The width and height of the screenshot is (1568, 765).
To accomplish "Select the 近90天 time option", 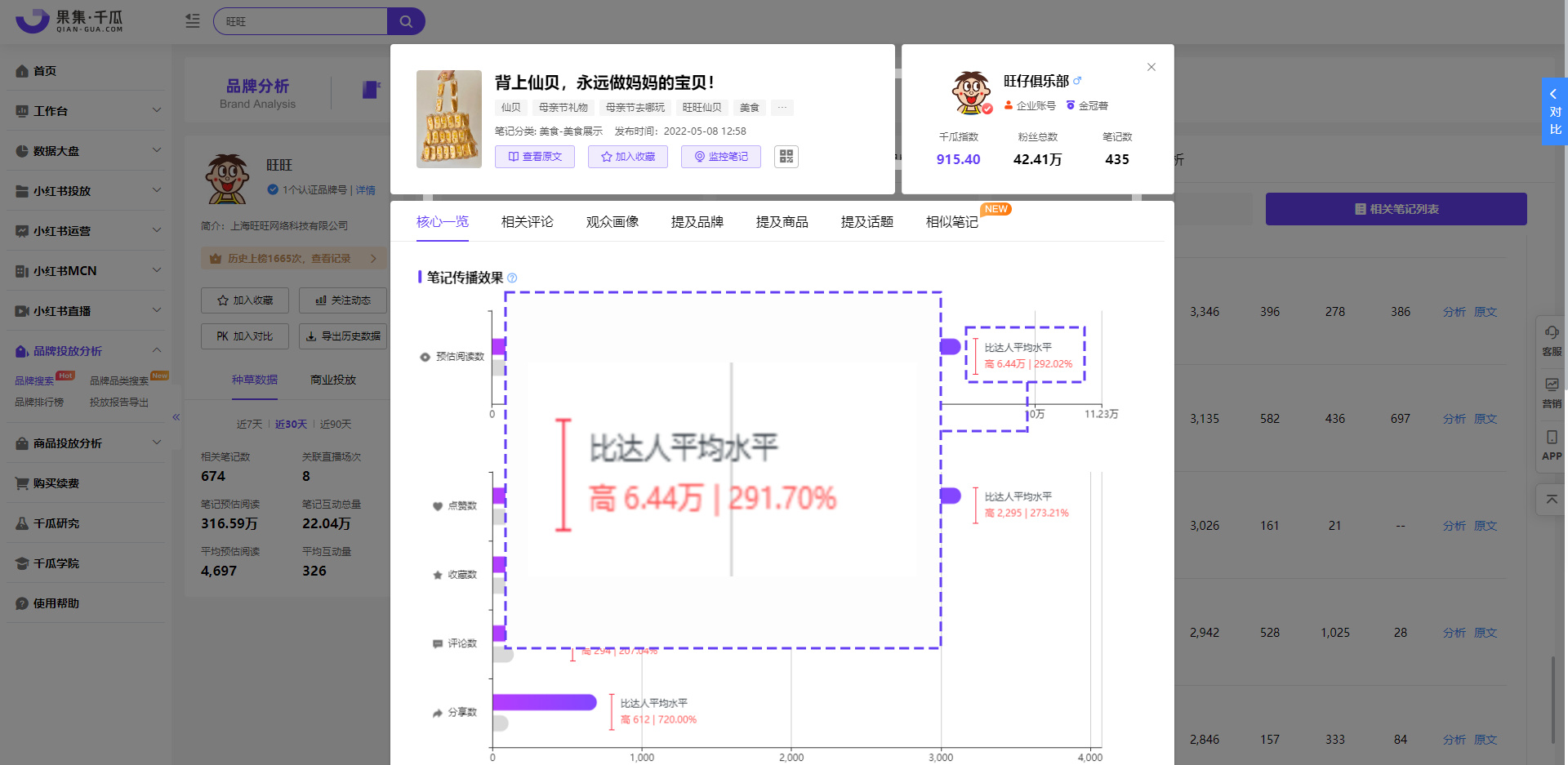I will pos(334,424).
